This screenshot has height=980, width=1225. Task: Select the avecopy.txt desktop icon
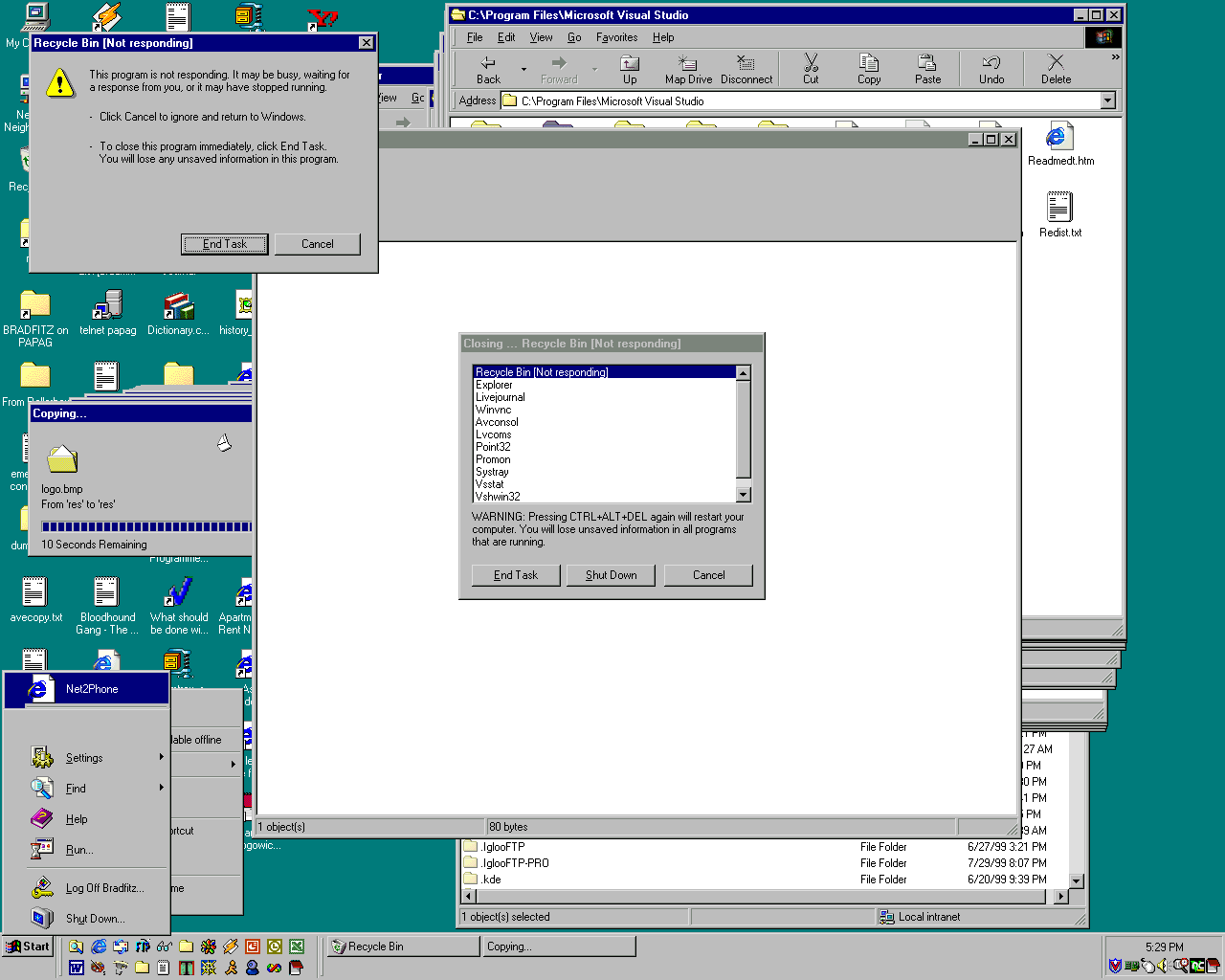pyautogui.click(x=36, y=600)
